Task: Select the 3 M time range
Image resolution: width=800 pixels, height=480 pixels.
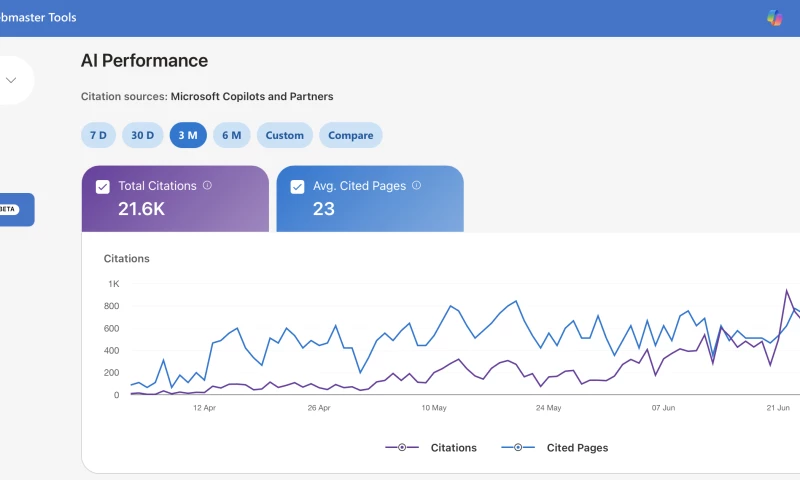Action: (188, 135)
